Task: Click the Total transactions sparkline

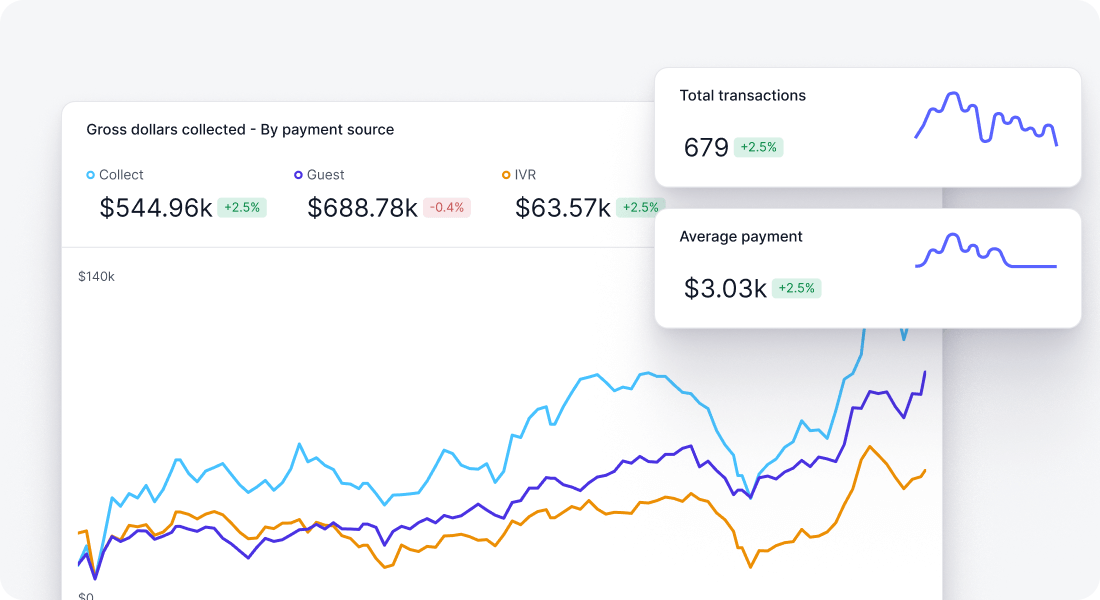Action: point(986,117)
